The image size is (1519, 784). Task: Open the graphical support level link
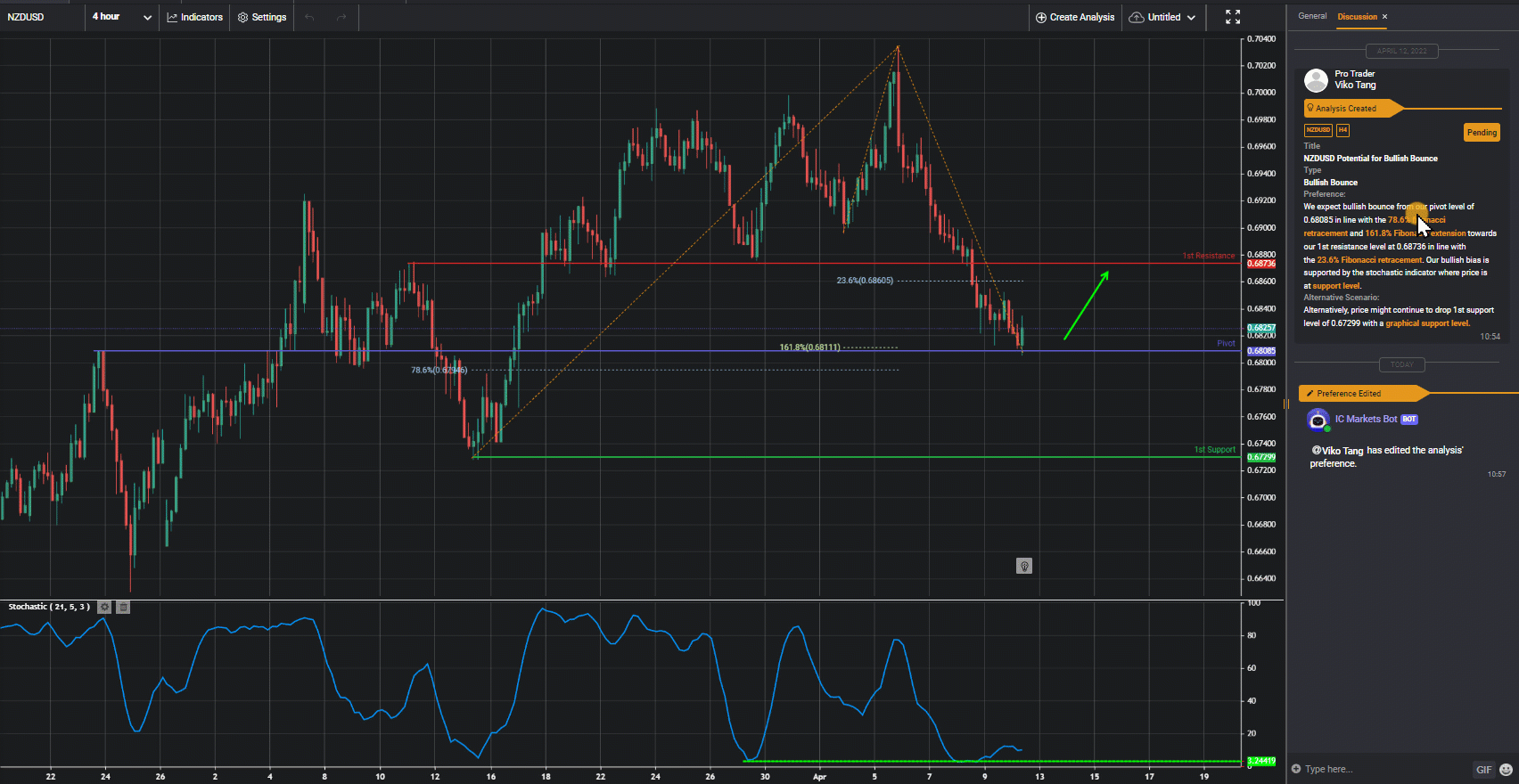point(1427,323)
